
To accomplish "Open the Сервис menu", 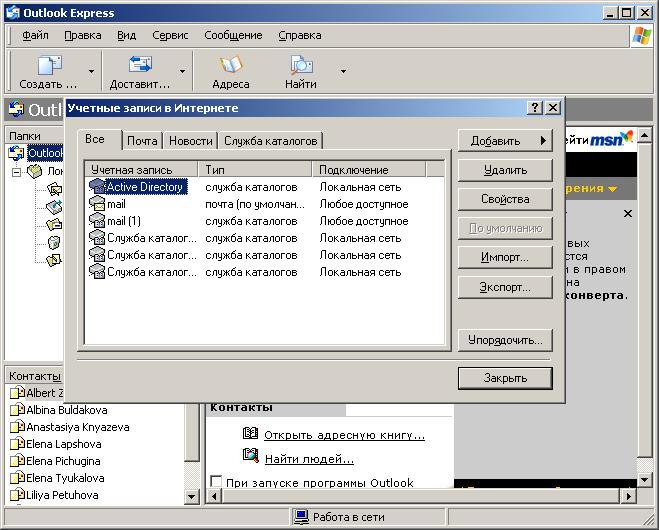I will click(x=170, y=35).
